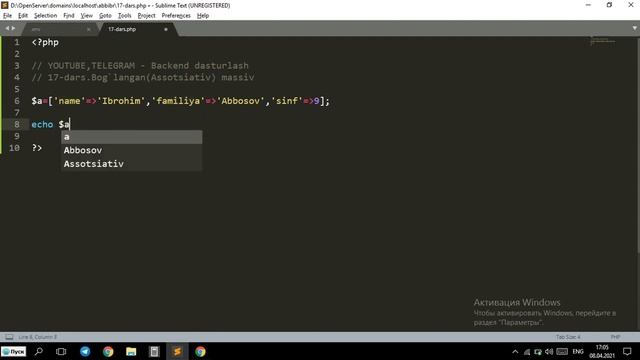Viewport: 640px width, 360px height.
Task: Open the Tools menu
Action: [124, 16]
